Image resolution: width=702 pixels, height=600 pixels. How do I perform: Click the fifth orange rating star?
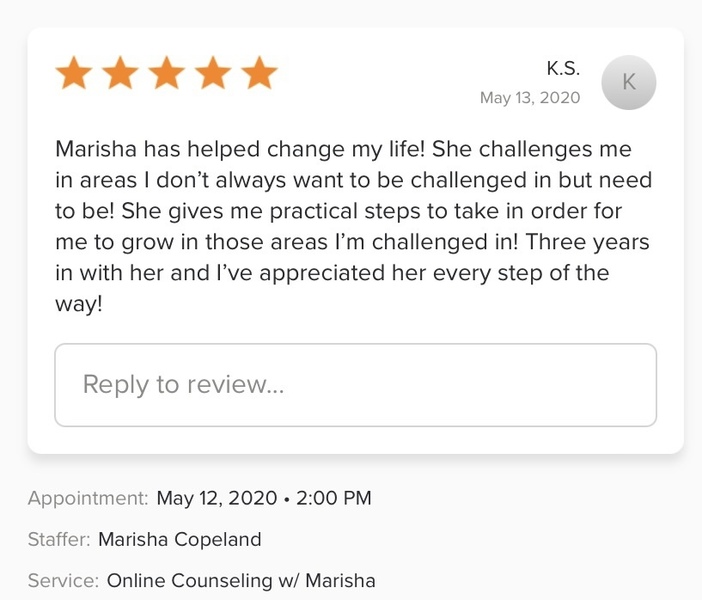coord(259,73)
